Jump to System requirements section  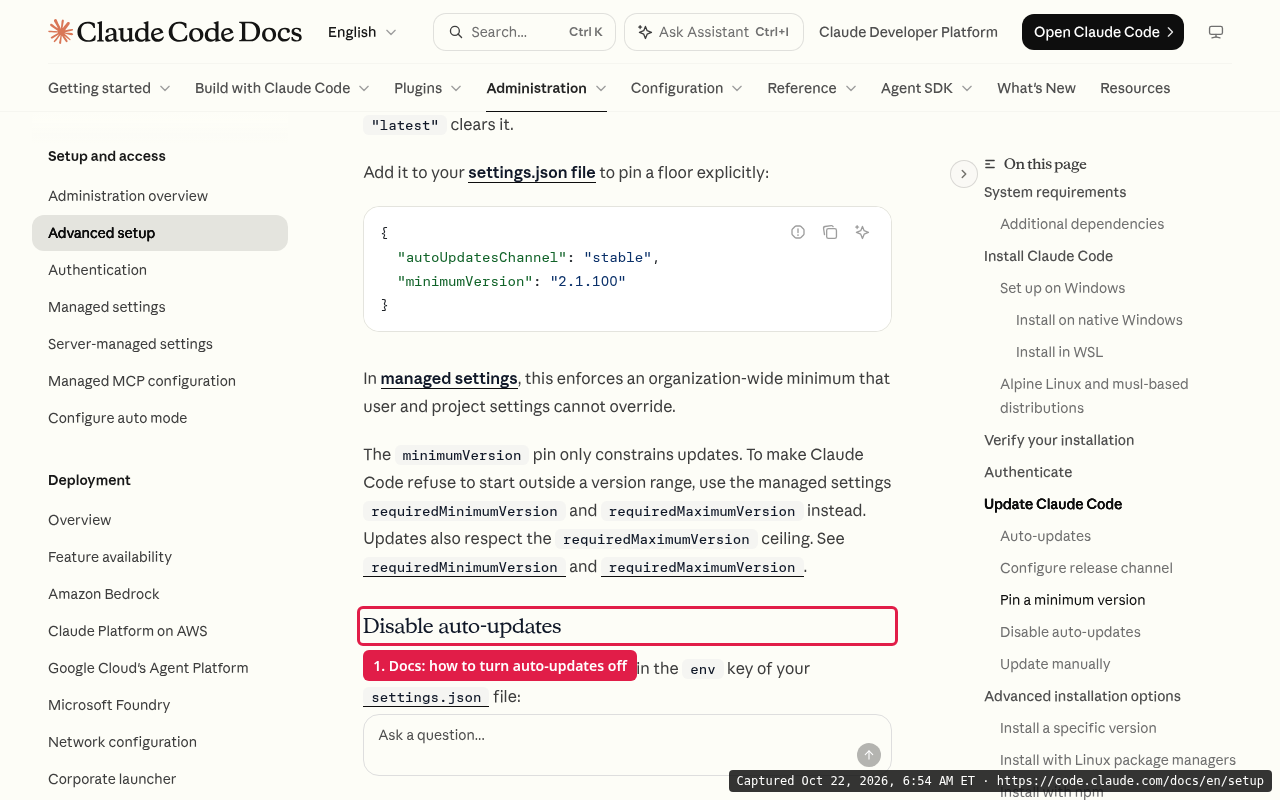pos(1055,192)
